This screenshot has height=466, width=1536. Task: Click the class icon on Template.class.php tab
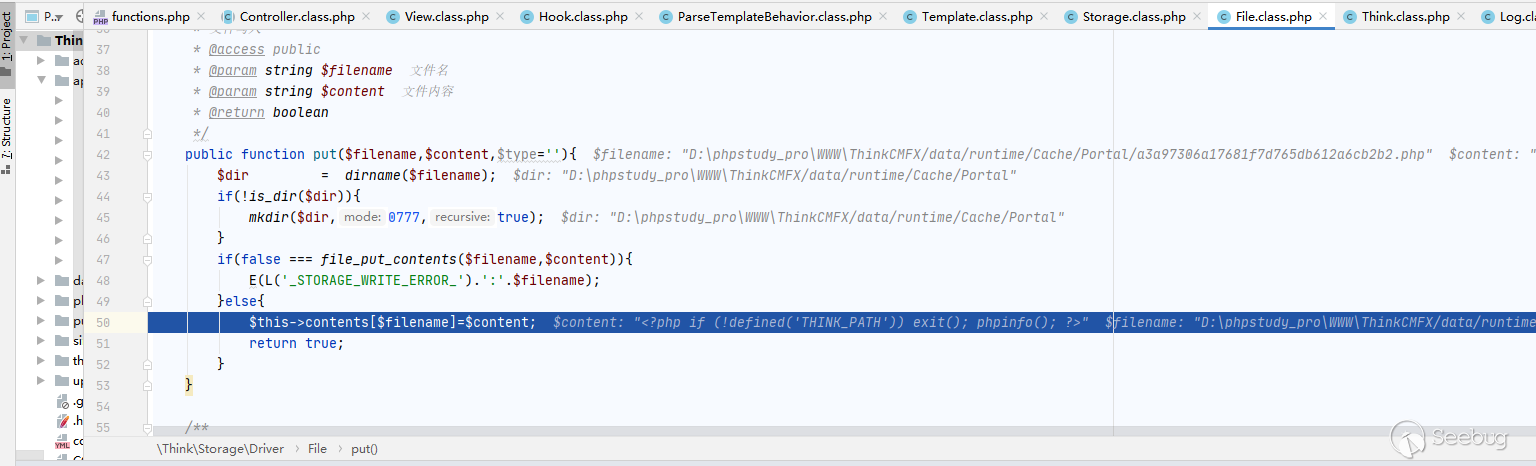pos(910,17)
